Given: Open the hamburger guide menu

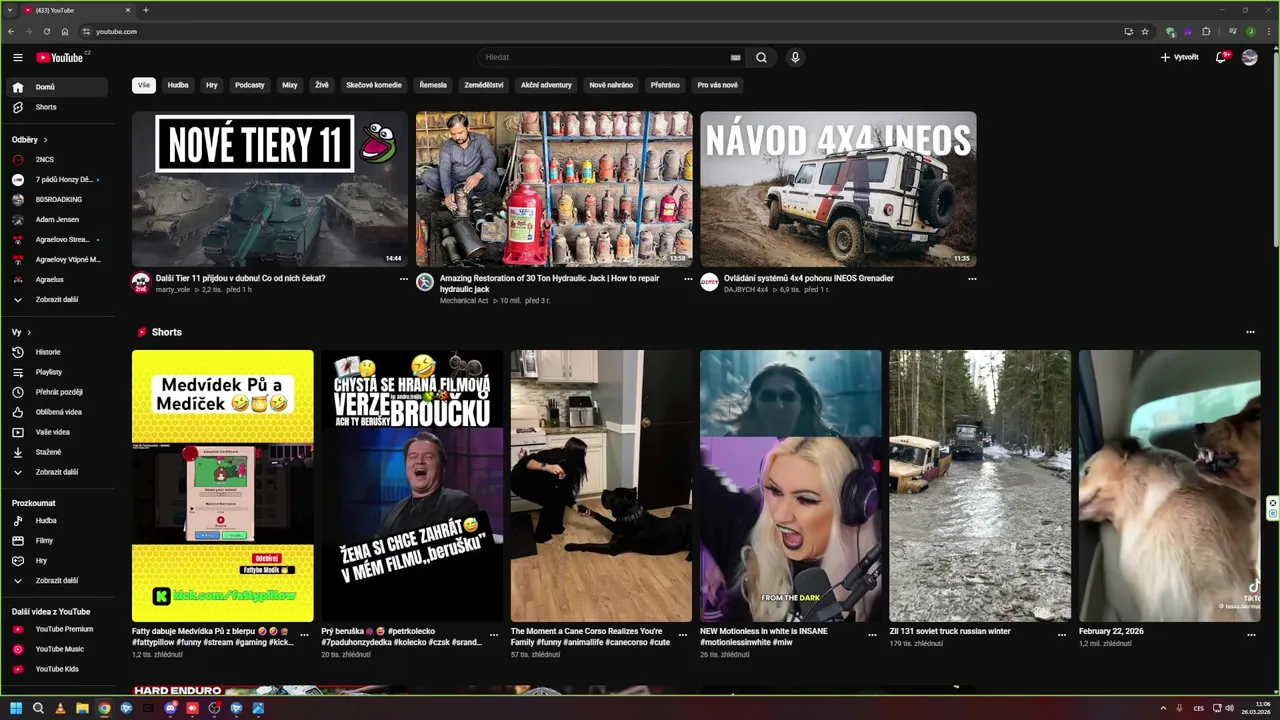Looking at the screenshot, I should point(18,57).
